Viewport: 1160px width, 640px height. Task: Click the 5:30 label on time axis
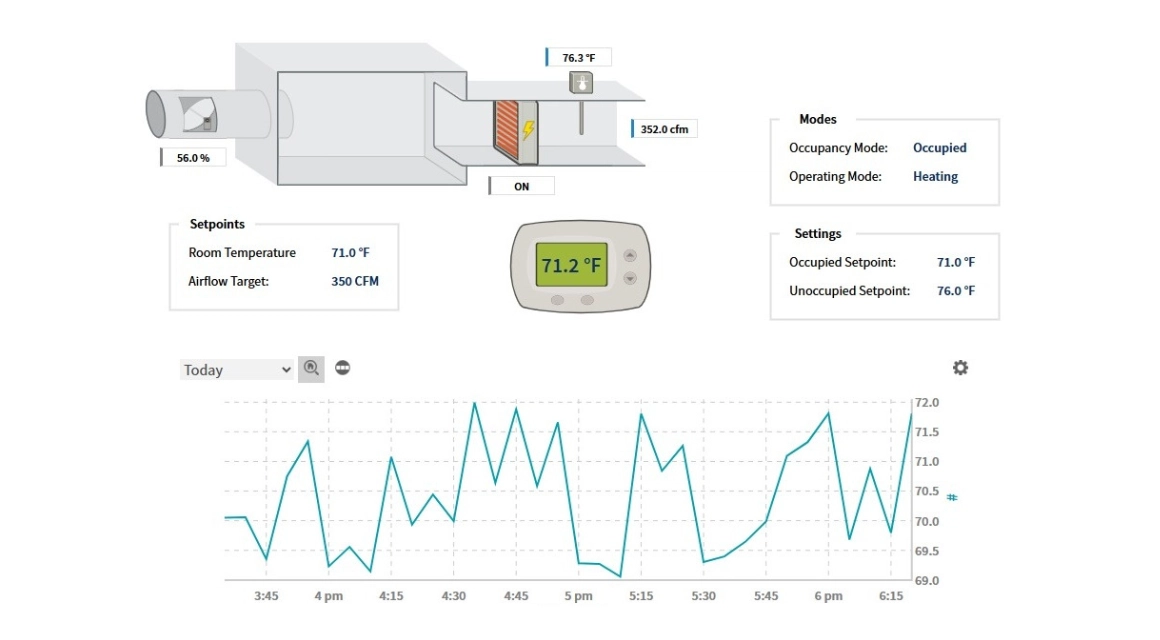click(x=704, y=596)
